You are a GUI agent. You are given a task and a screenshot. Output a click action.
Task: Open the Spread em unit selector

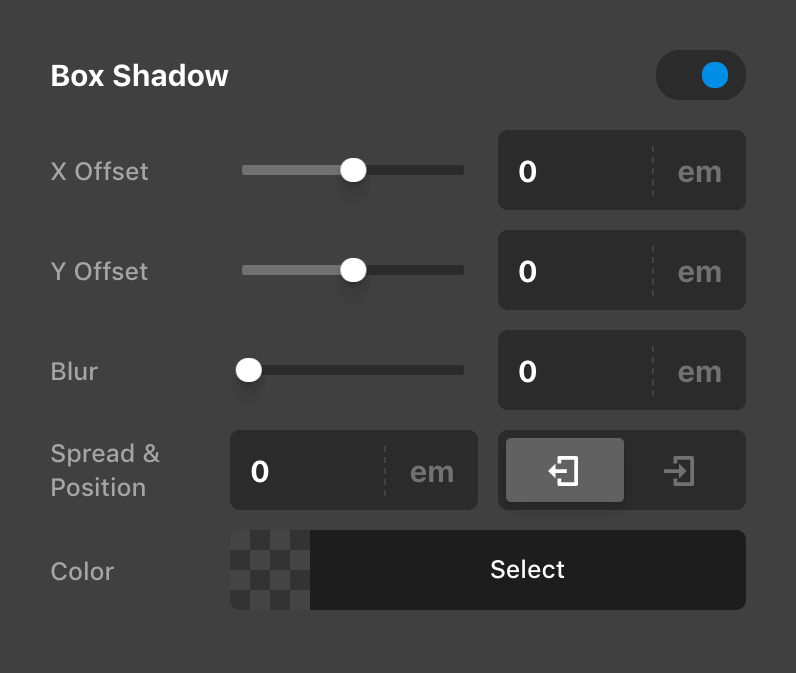coord(432,471)
